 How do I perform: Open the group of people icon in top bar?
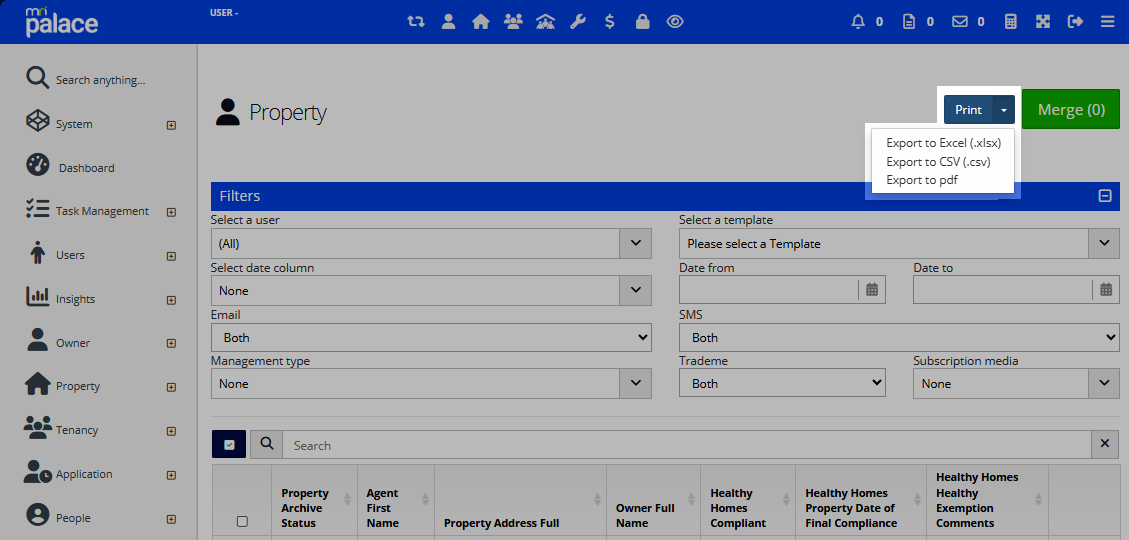coord(513,22)
